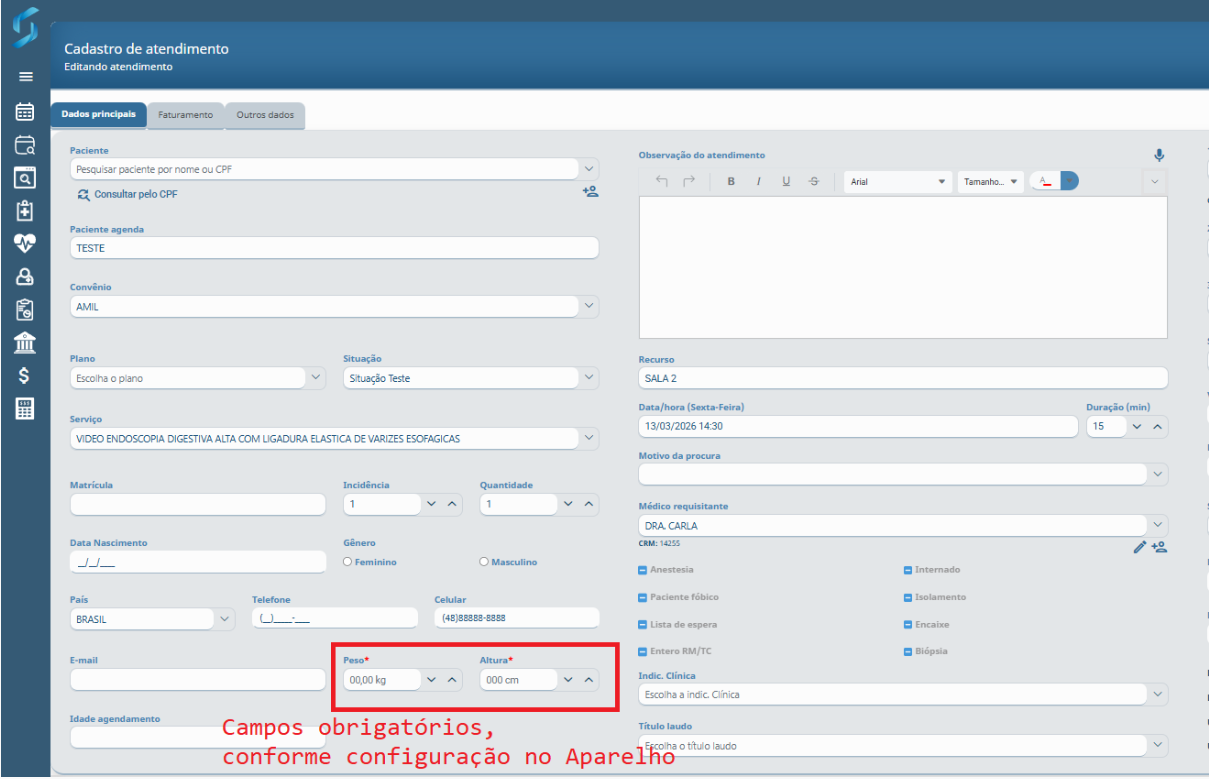Screen dimensions: 1209x779
Task: Open the window search icon in sidebar
Action: click(x=25, y=178)
